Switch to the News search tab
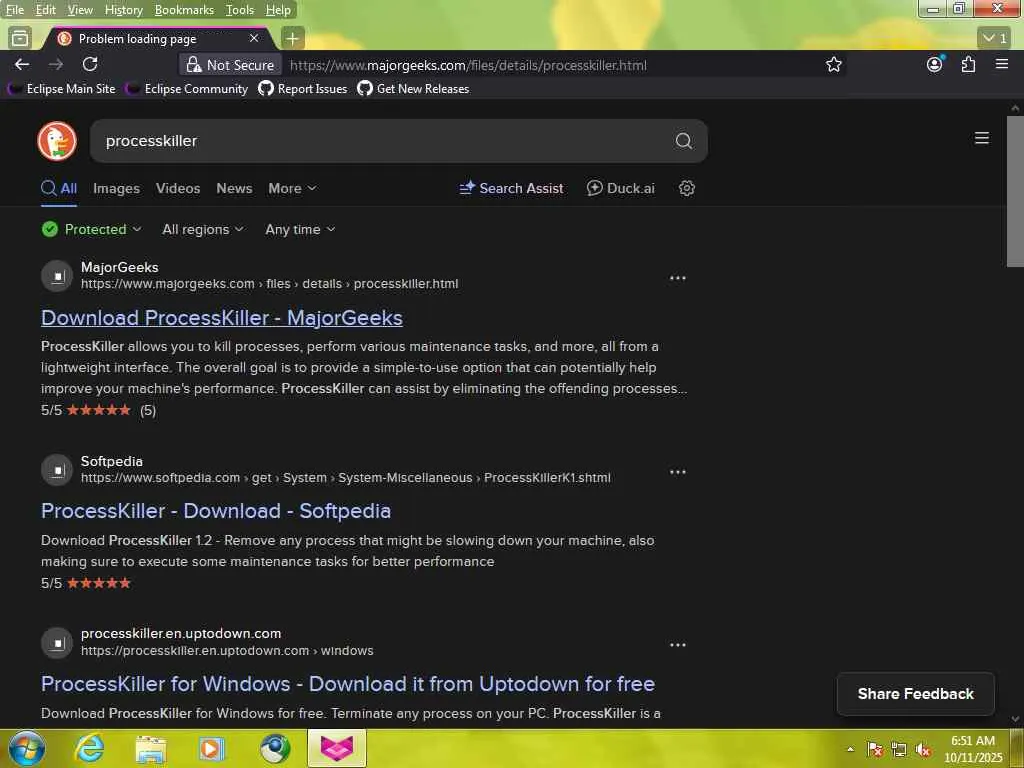Image resolution: width=1024 pixels, height=768 pixels. (234, 188)
